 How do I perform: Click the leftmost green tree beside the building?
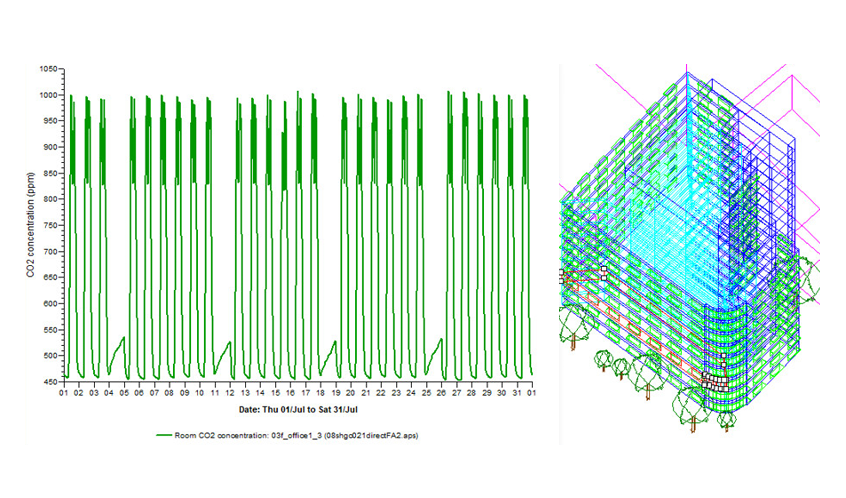click(x=573, y=325)
